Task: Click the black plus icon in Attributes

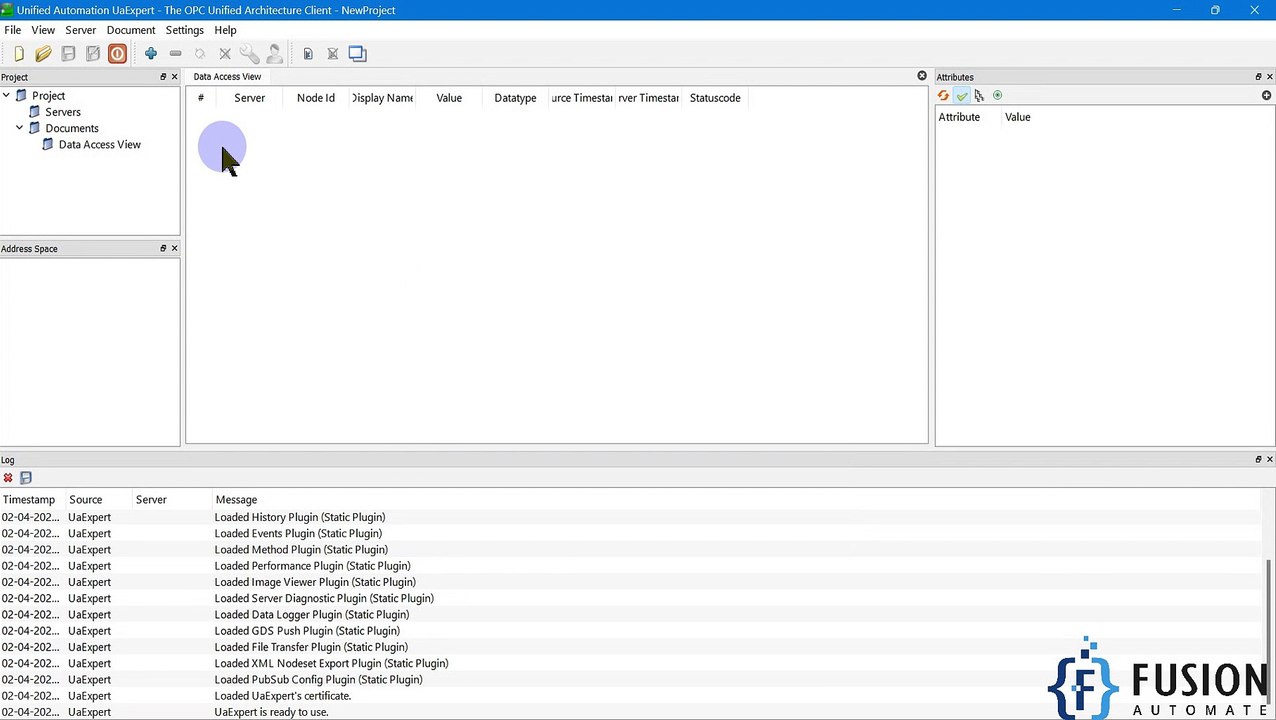Action: tap(1266, 96)
